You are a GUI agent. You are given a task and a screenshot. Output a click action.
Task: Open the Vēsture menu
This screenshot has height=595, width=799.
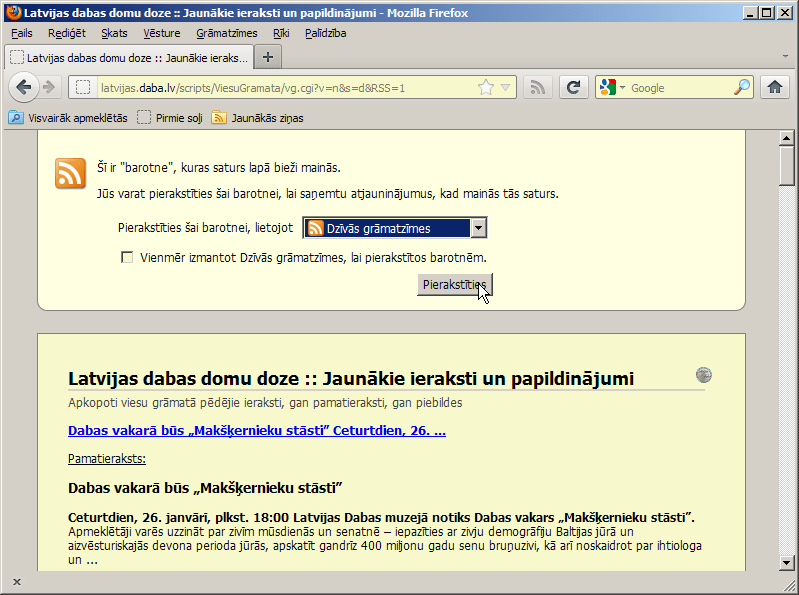tap(162, 33)
